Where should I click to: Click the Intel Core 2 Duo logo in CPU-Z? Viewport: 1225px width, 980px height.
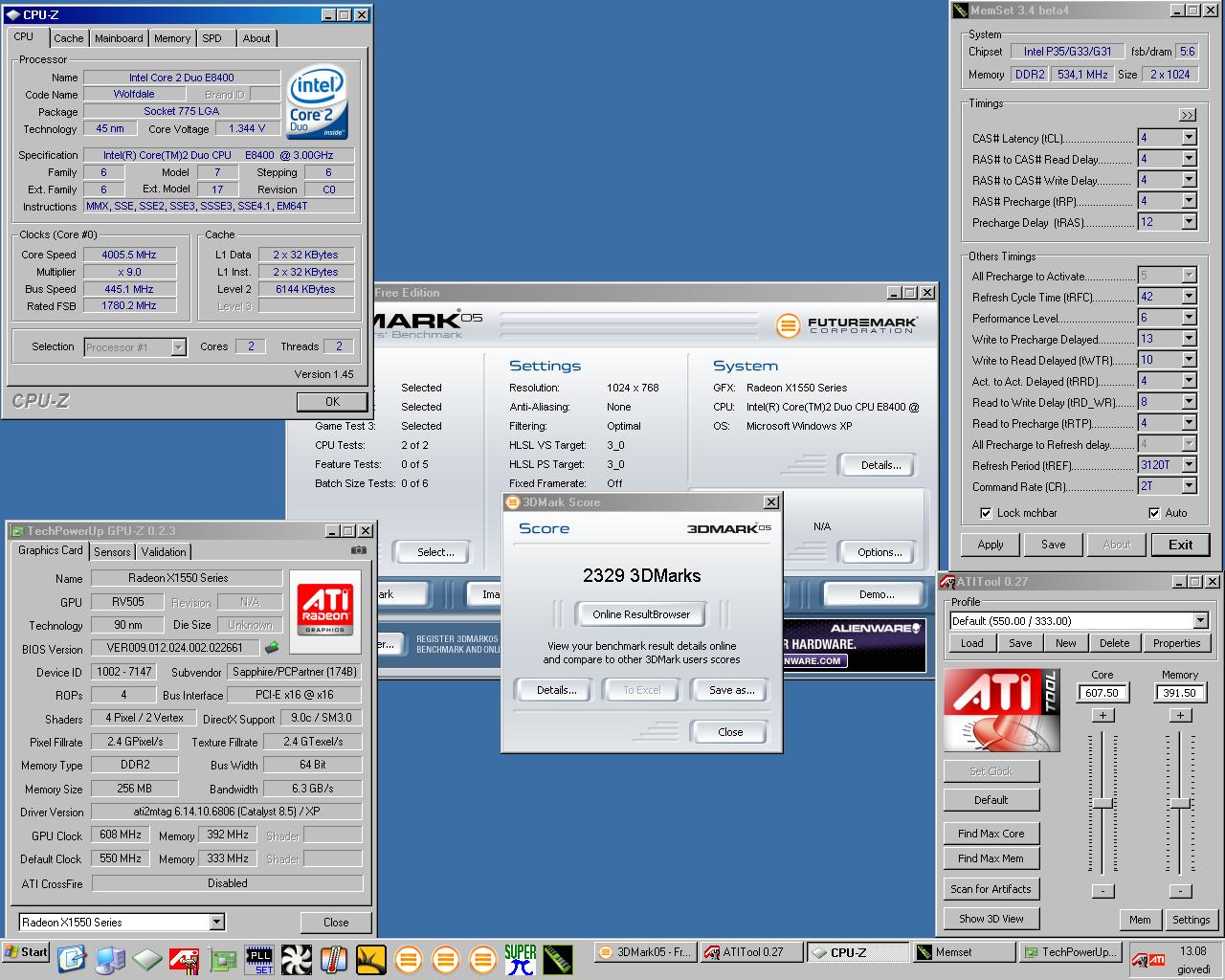click(317, 102)
